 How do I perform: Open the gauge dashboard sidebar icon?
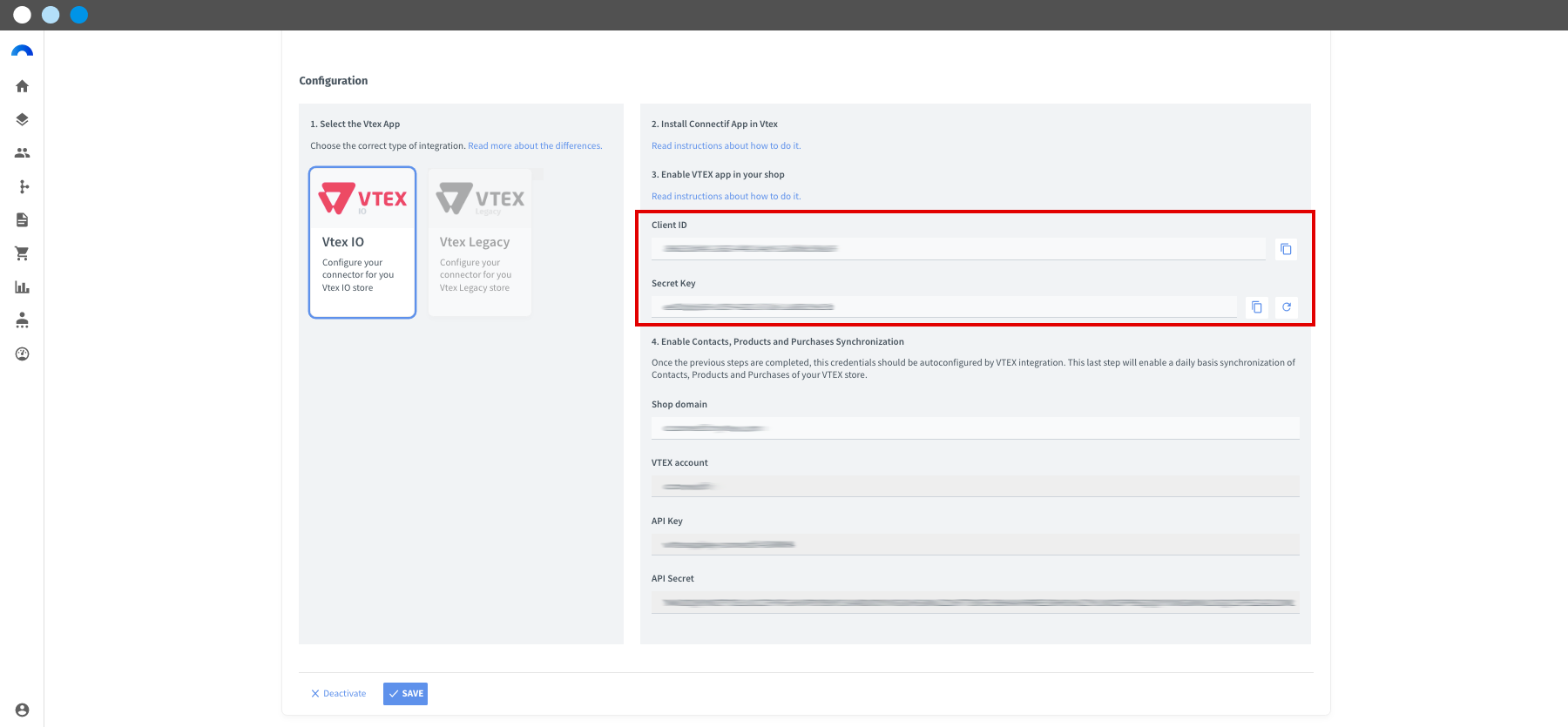pyautogui.click(x=23, y=354)
